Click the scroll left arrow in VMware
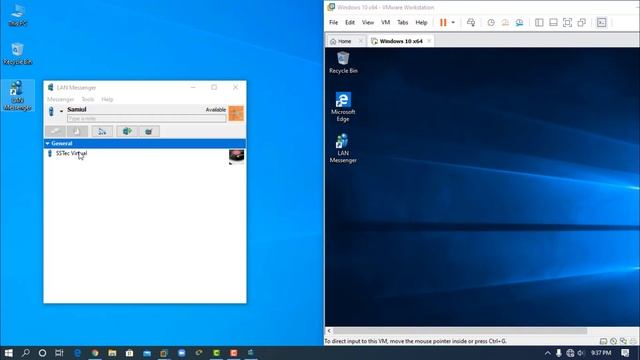The width and height of the screenshot is (640, 360). coord(329,331)
